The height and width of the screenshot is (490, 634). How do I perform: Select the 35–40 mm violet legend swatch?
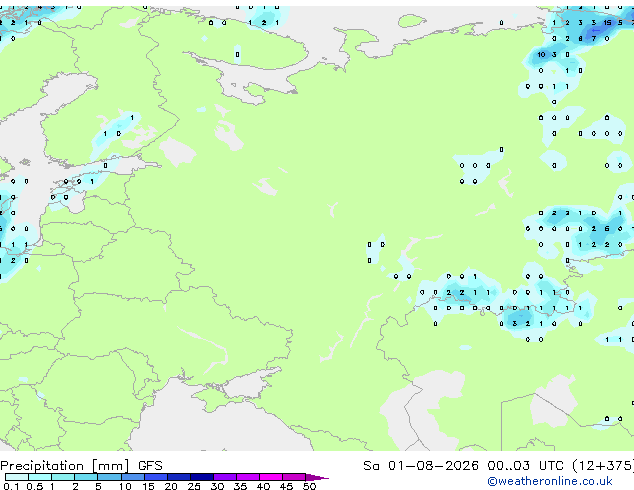pyautogui.click(x=248, y=477)
